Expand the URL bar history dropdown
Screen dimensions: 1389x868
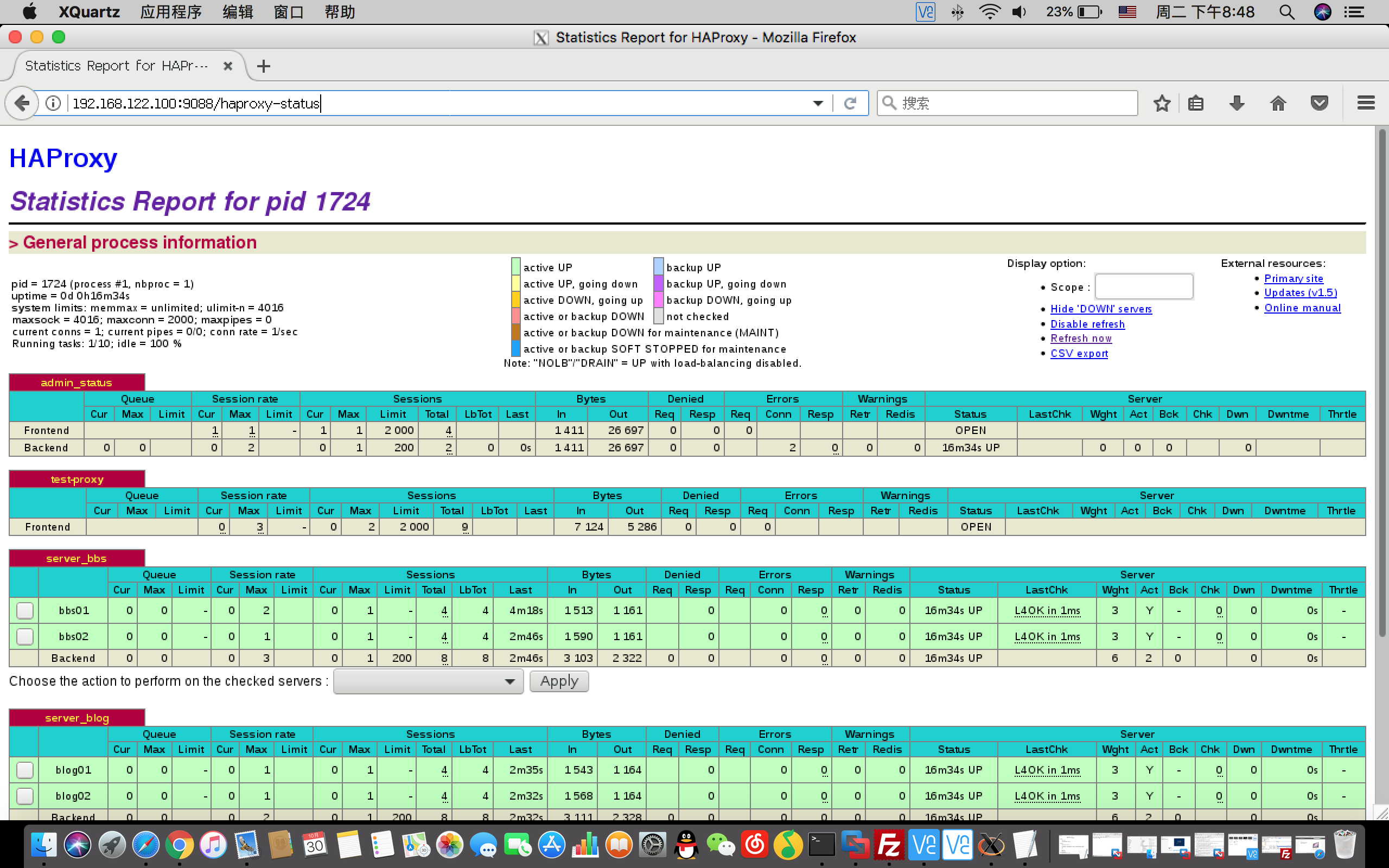[818, 103]
